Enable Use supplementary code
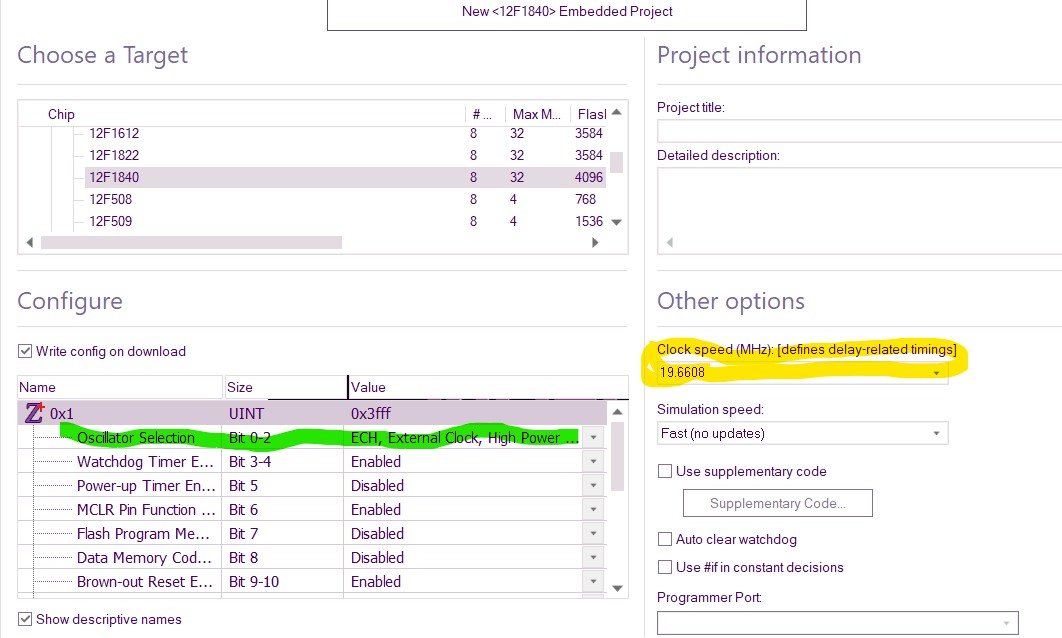 (665, 471)
